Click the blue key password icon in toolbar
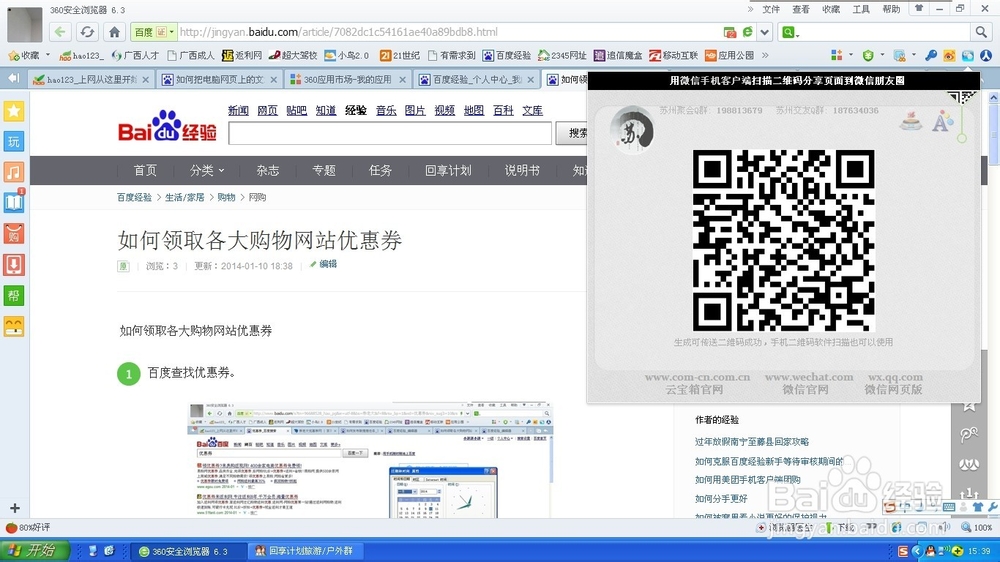This screenshot has height=562, width=1000. (931, 55)
